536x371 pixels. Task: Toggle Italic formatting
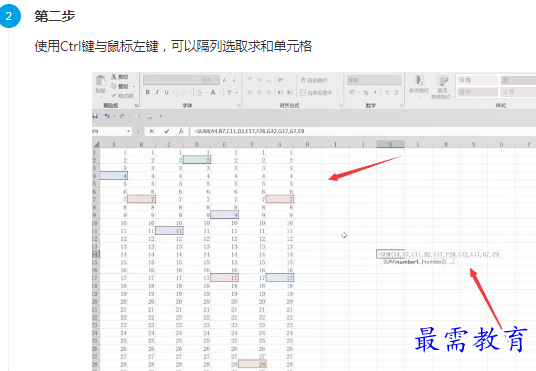[x=157, y=92]
